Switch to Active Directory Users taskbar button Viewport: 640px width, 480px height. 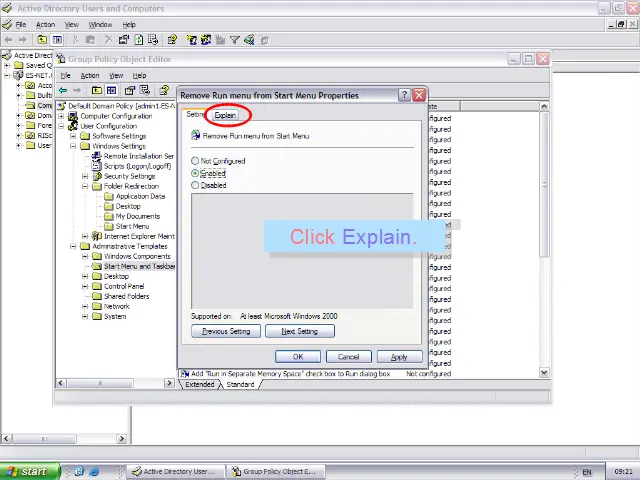(176, 471)
